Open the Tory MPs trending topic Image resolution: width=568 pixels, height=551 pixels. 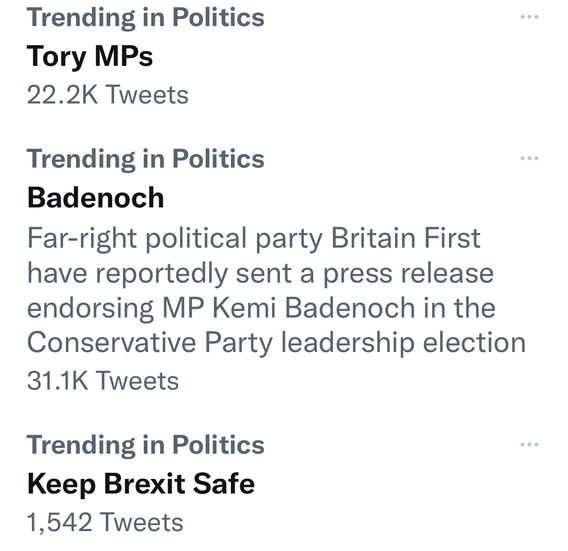pos(90,57)
